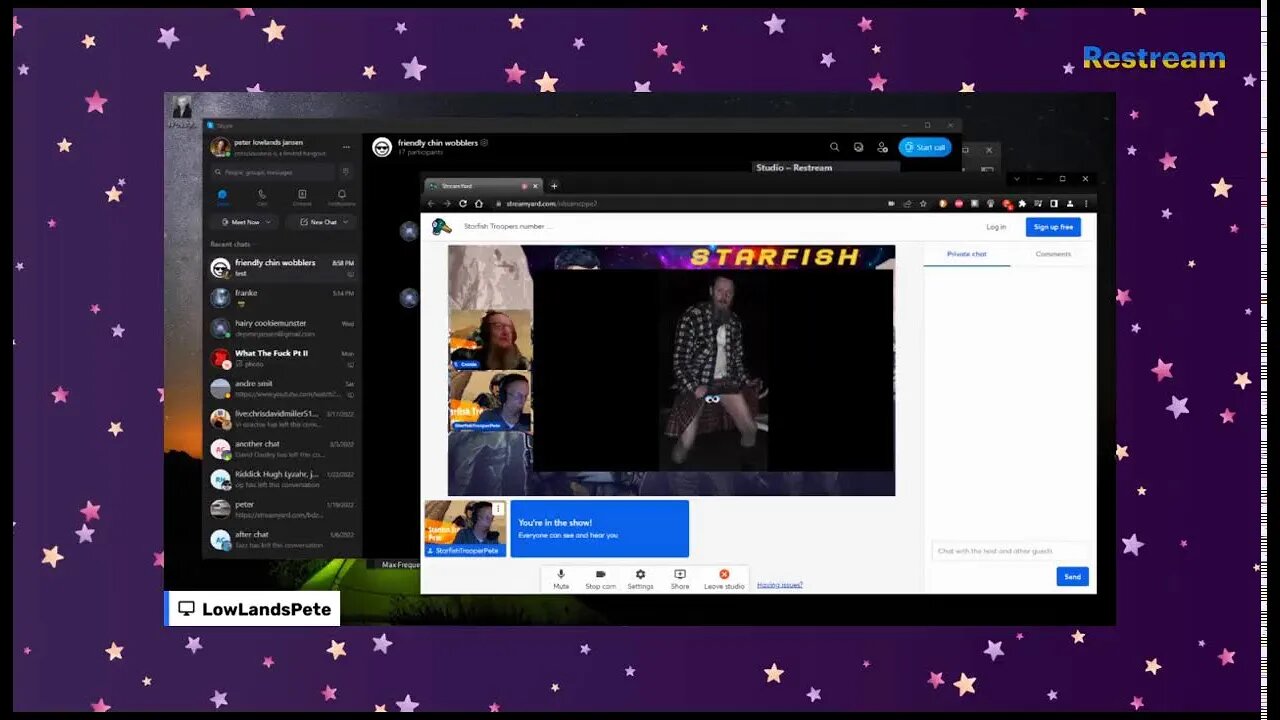
Task: Open browser share page icon
Action: 907,203
